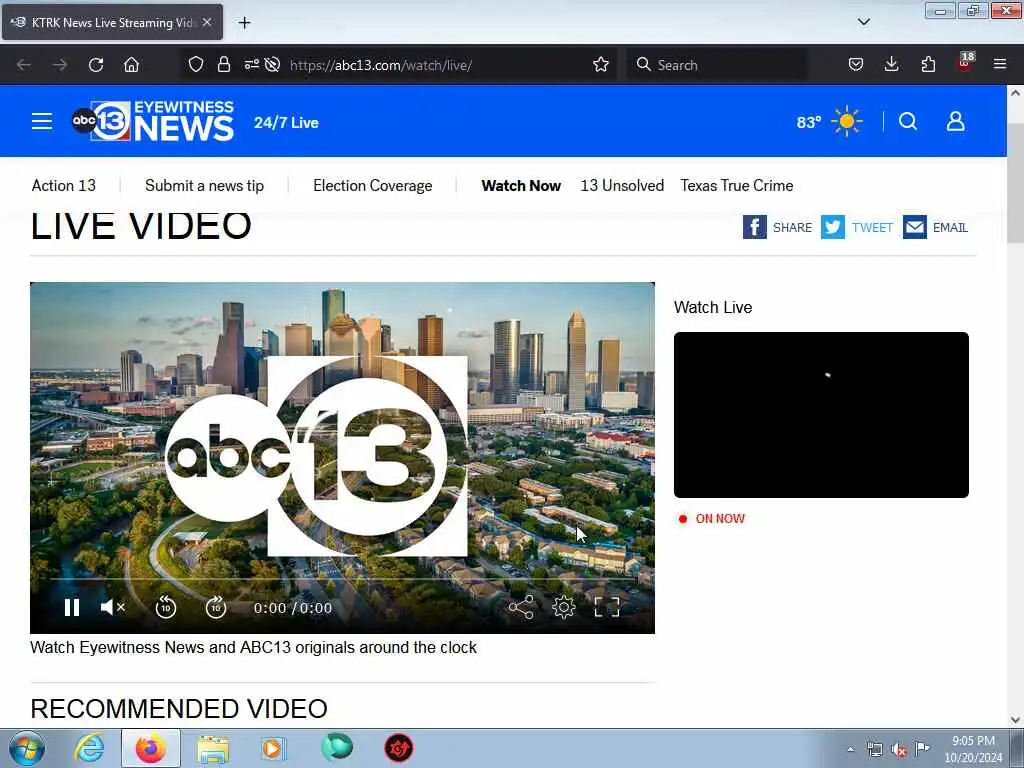The width and height of the screenshot is (1024, 768).
Task: Skip forward 10 seconds in video
Action: 216,608
